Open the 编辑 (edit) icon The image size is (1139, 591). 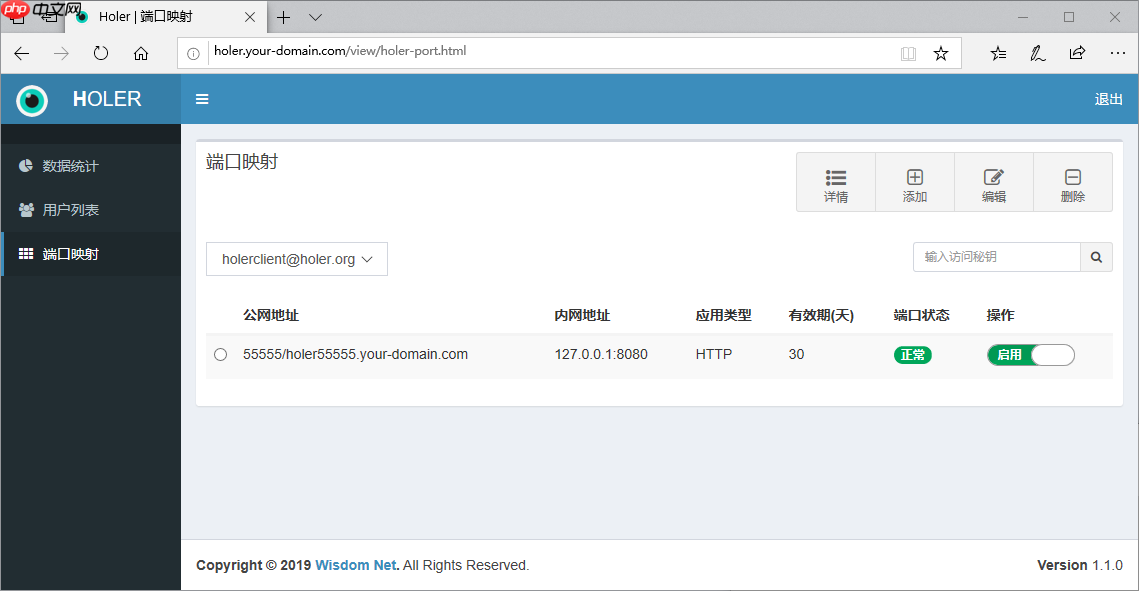click(x=993, y=181)
